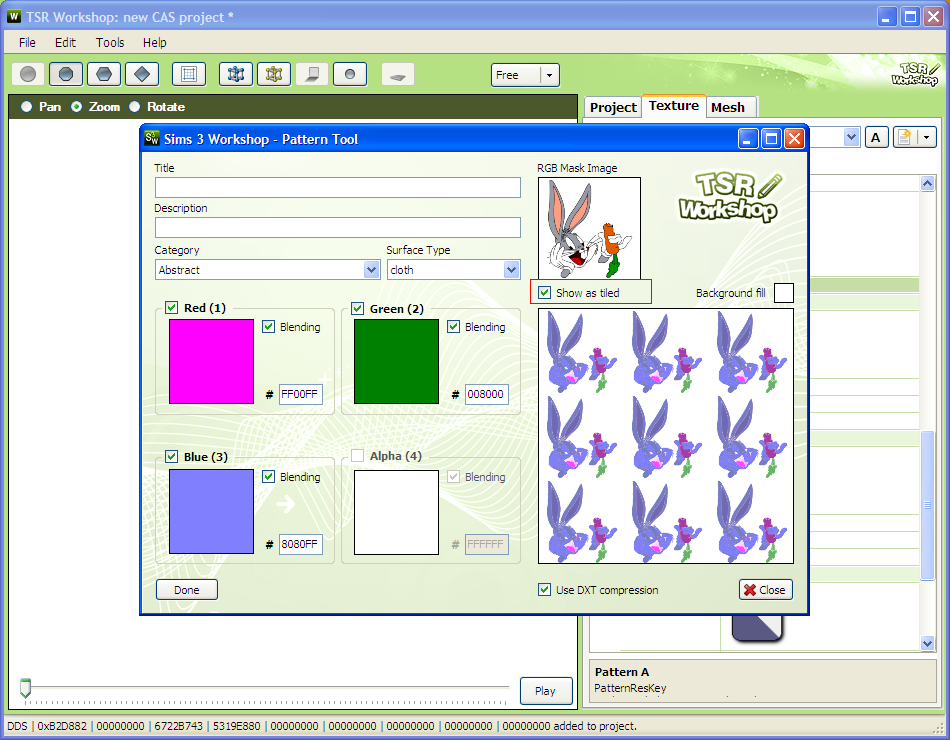Select the dark sphere shading toolbar icon

[x=66, y=75]
